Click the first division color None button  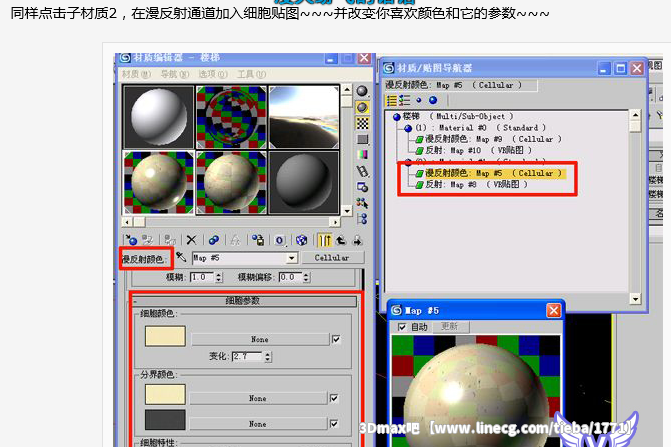pos(258,398)
